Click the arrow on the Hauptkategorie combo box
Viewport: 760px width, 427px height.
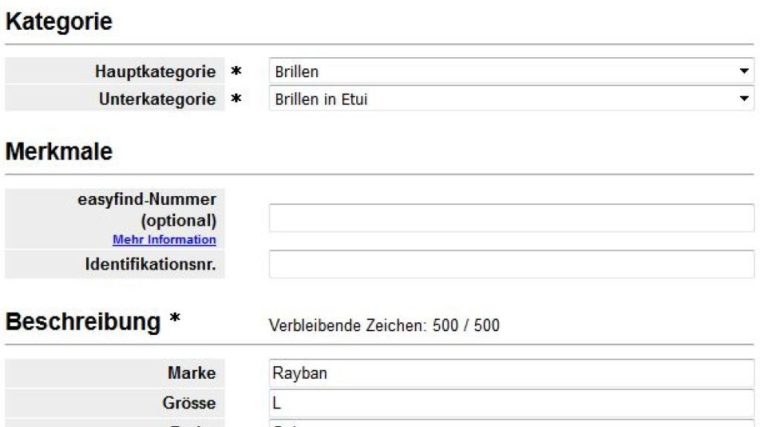click(744, 72)
